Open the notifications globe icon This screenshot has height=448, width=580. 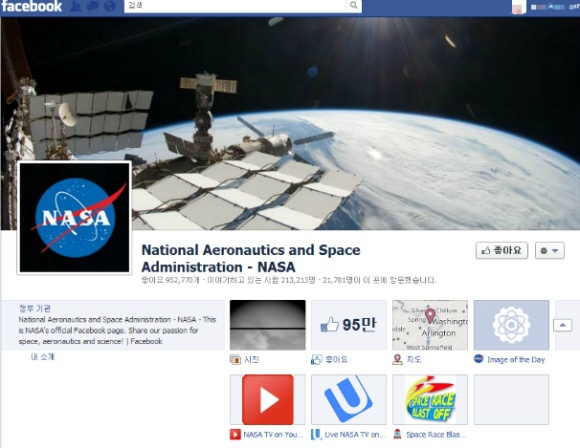coord(109,6)
